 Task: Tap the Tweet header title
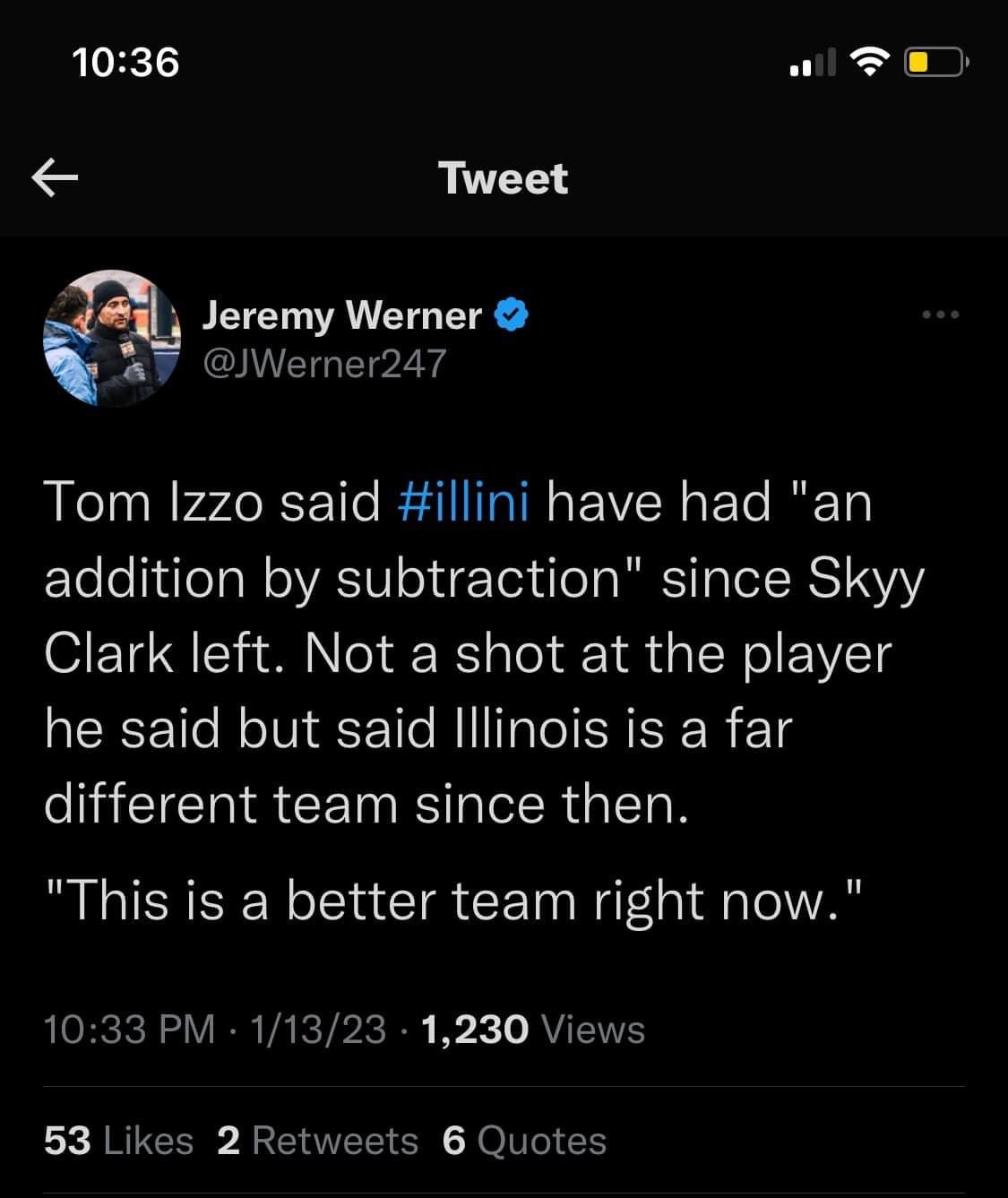click(504, 178)
